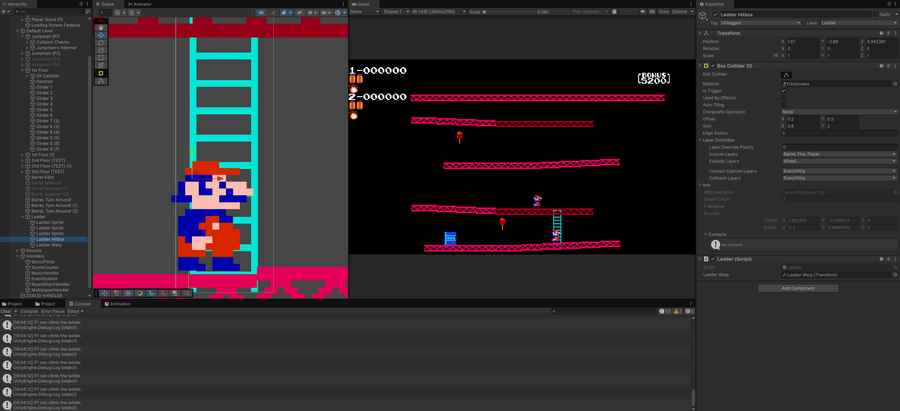This screenshot has height=411, width=900.
Task: Switch to the Animation tab
Action: (118, 304)
